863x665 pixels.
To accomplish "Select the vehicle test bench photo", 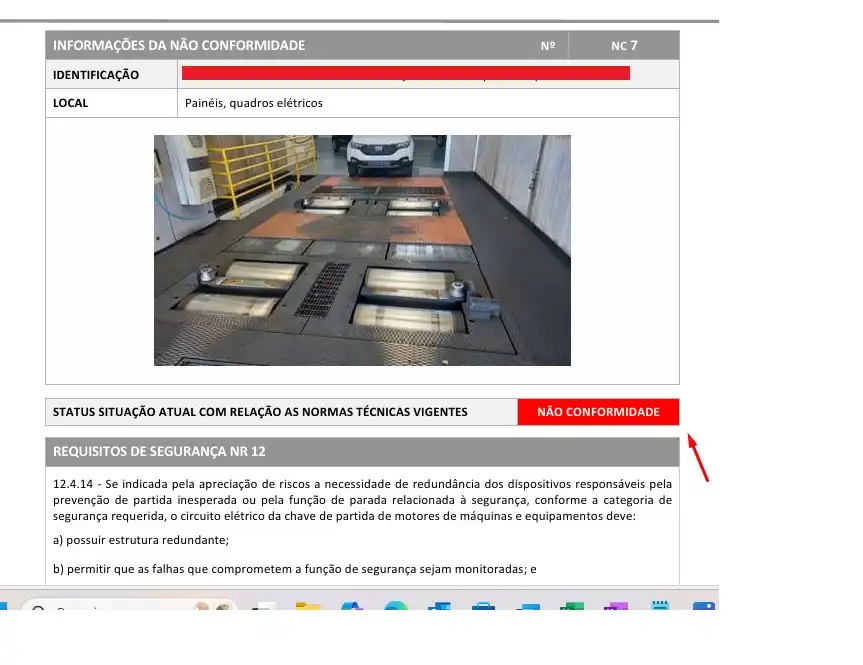I will 362,250.
